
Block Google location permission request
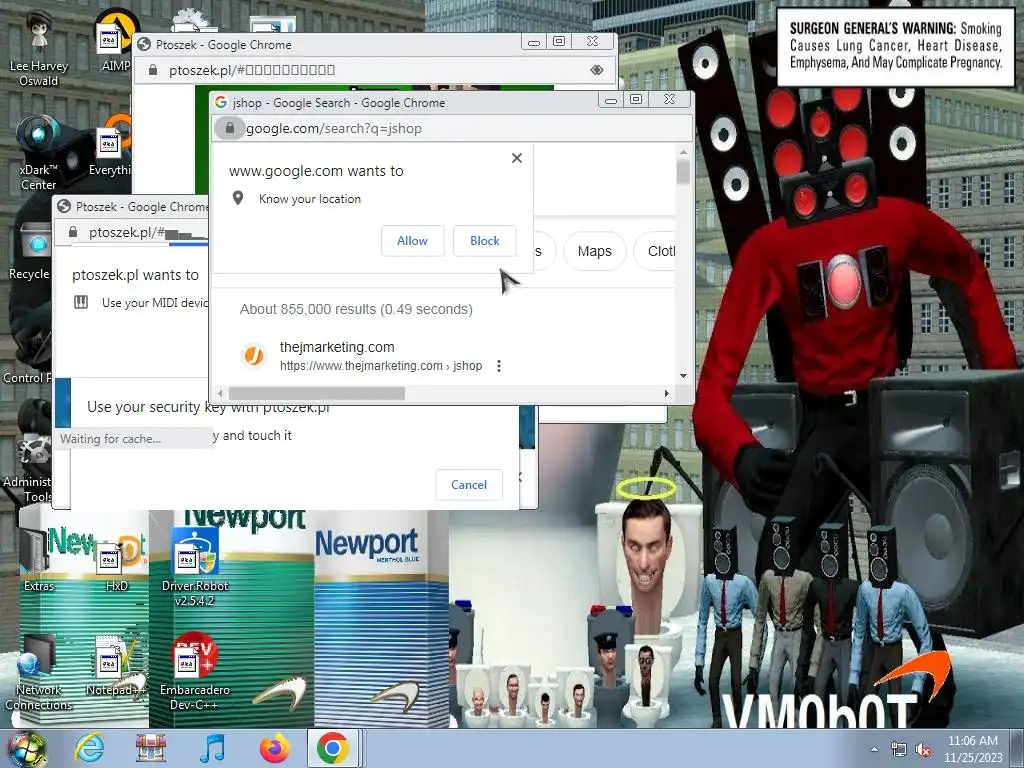(x=485, y=241)
